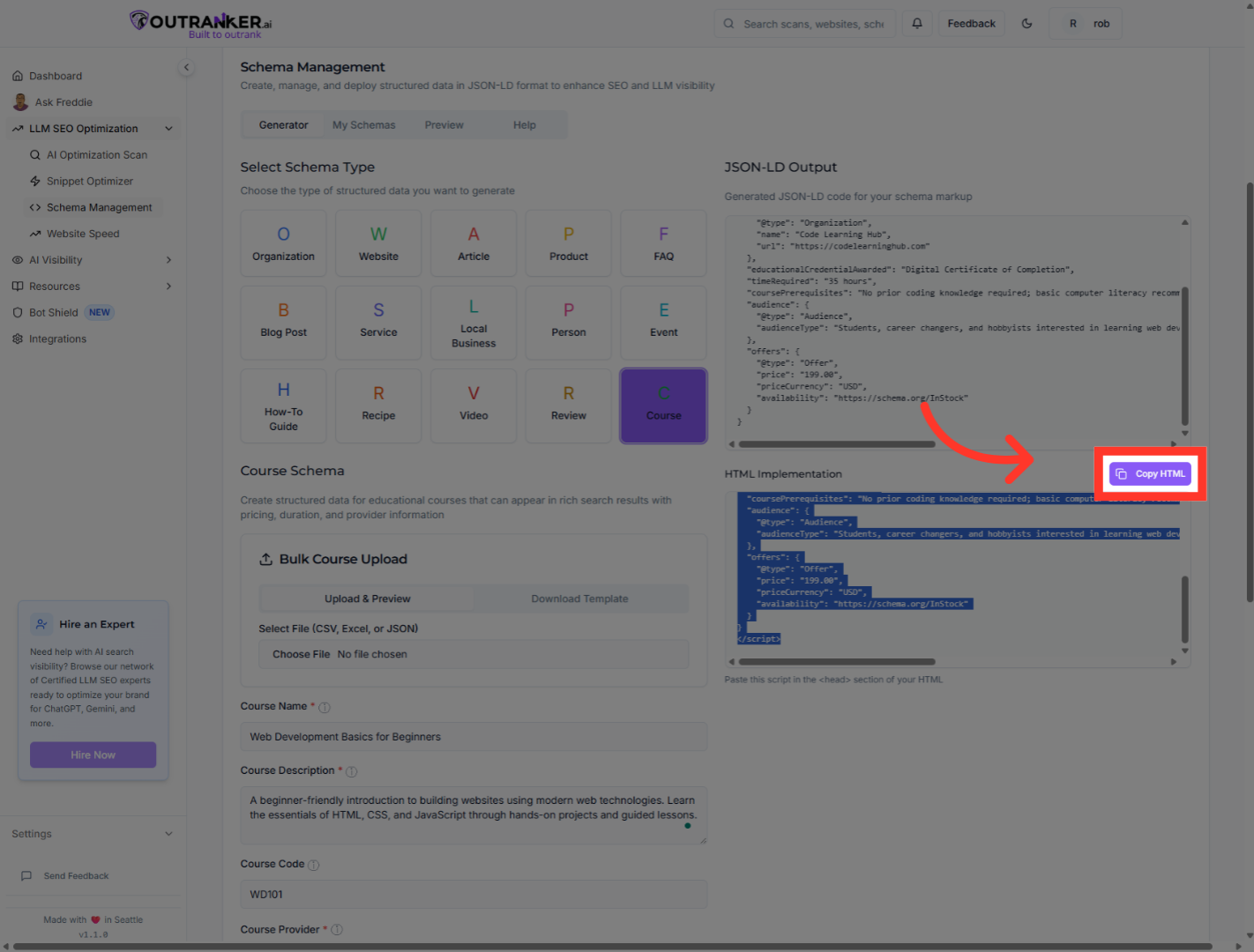The height and width of the screenshot is (952, 1254).
Task: Click the Hire Now button
Action: click(x=93, y=755)
